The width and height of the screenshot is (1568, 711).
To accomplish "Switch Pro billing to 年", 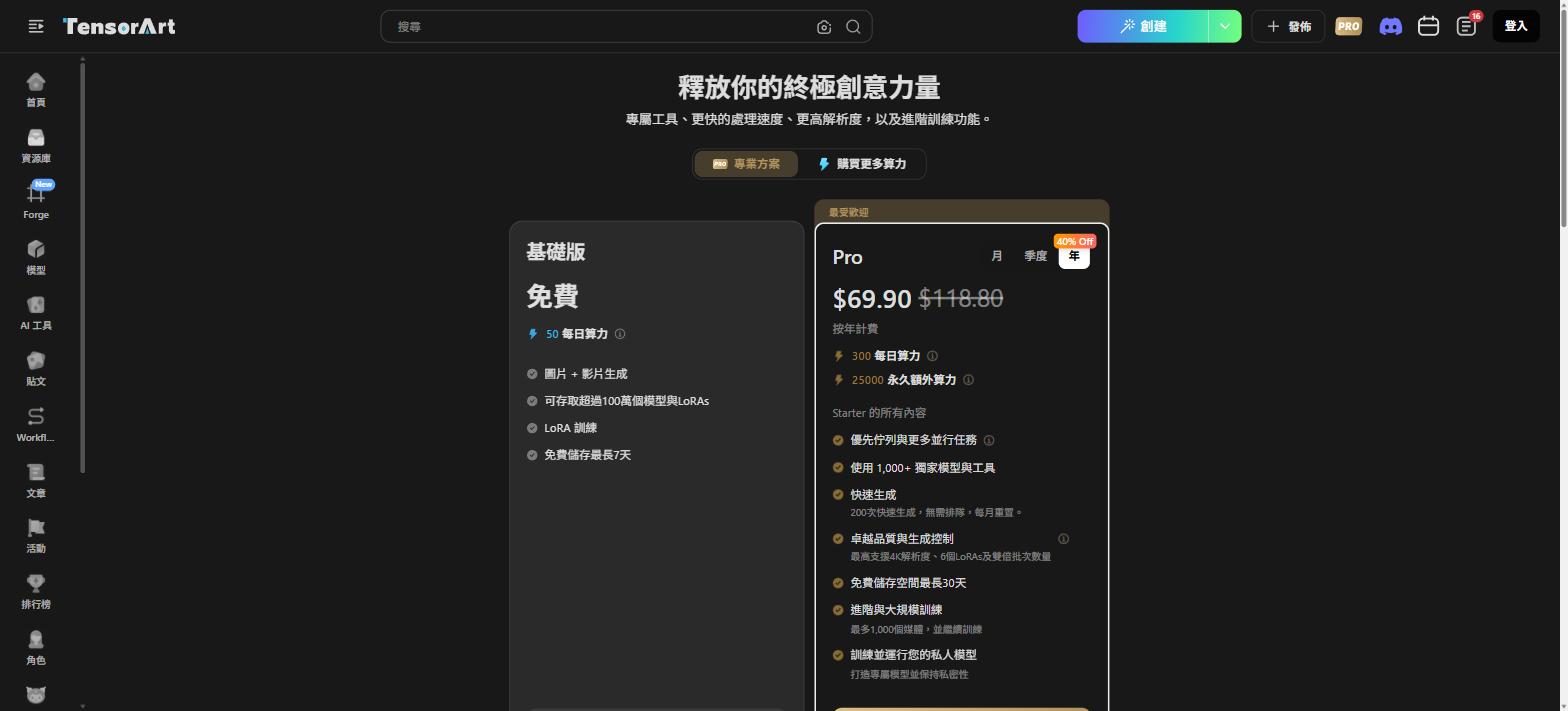I will click(1074, 256).
